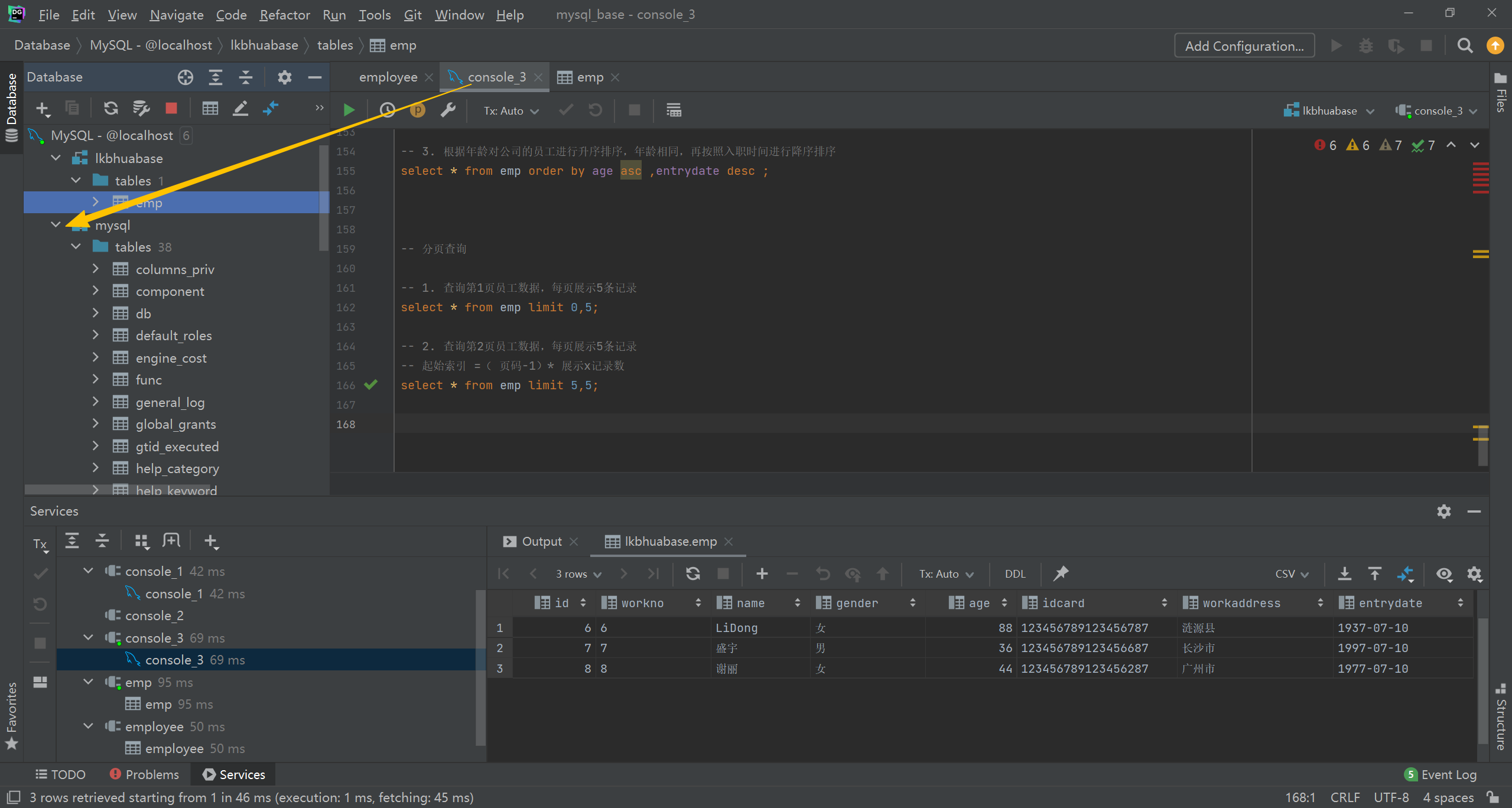This screenshot has height=808, width=1512.
Task: Collapse the mysql schema node
Action: [56, 225]
